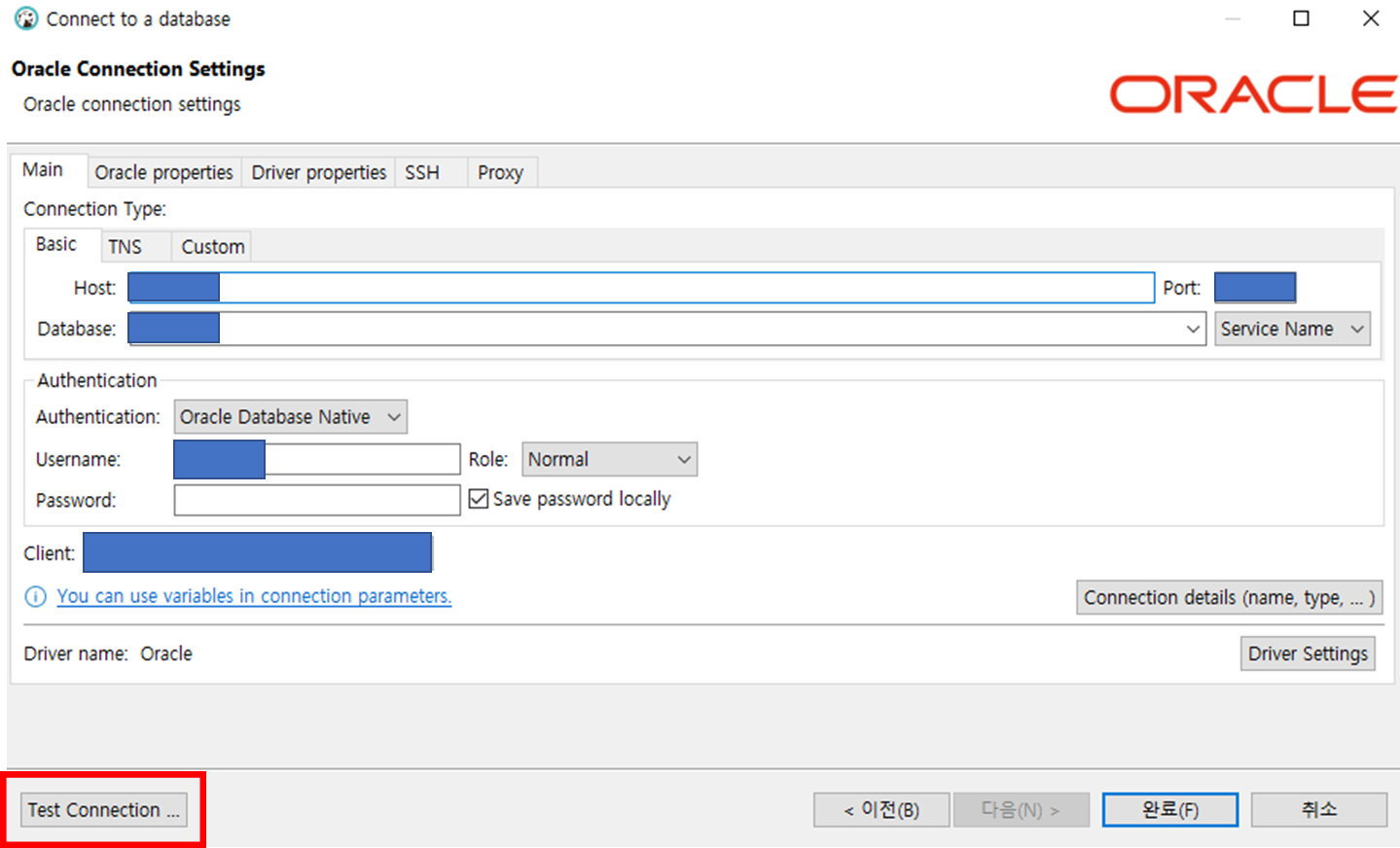The image size is (1400, 848).
Task: Click the info icon beside variables link
Action: tap(35, 596)
